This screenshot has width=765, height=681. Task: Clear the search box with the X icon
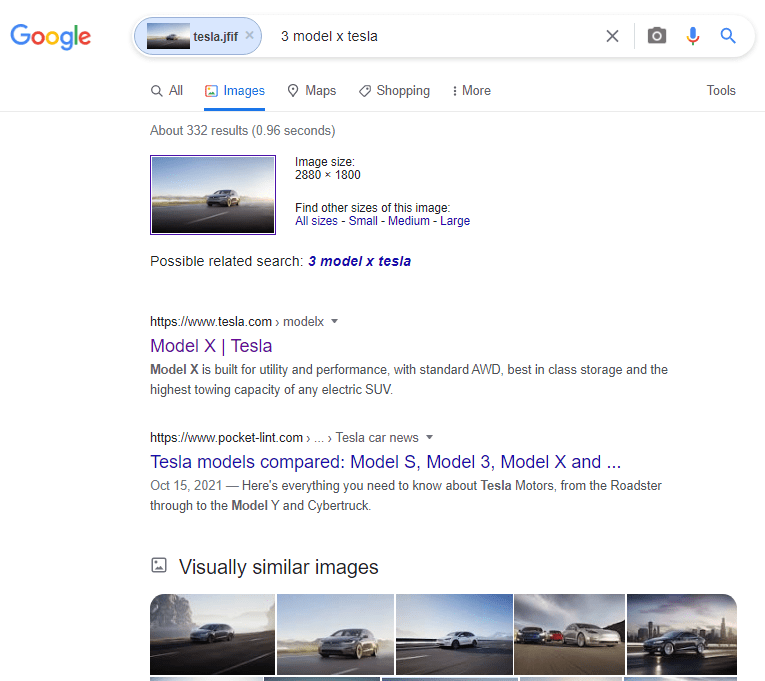[x=612, y=36]
